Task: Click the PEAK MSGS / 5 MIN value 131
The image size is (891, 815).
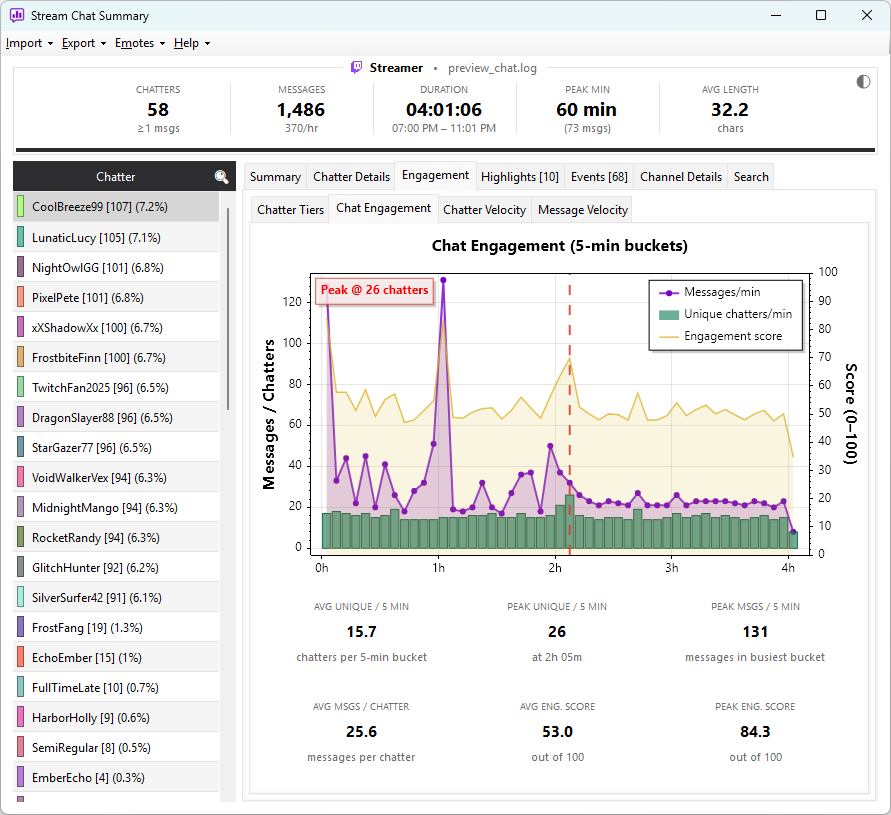Action: coord(755,632)
